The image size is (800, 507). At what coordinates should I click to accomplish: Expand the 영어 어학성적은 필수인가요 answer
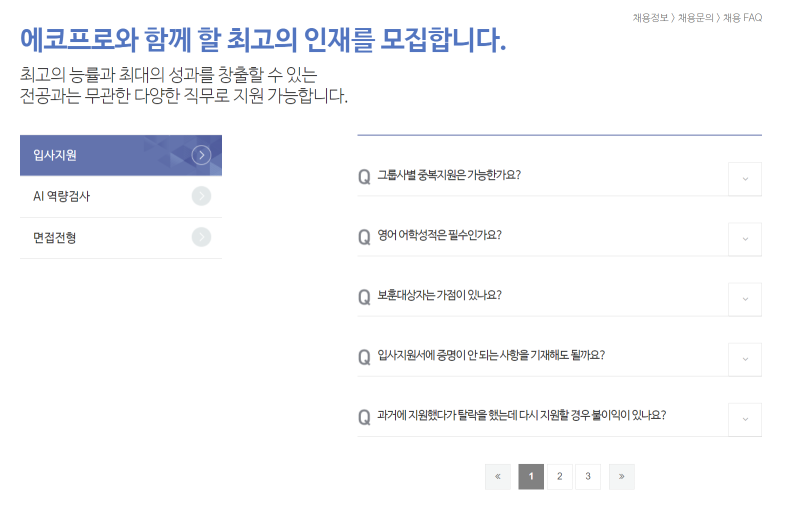click(745, 239)
